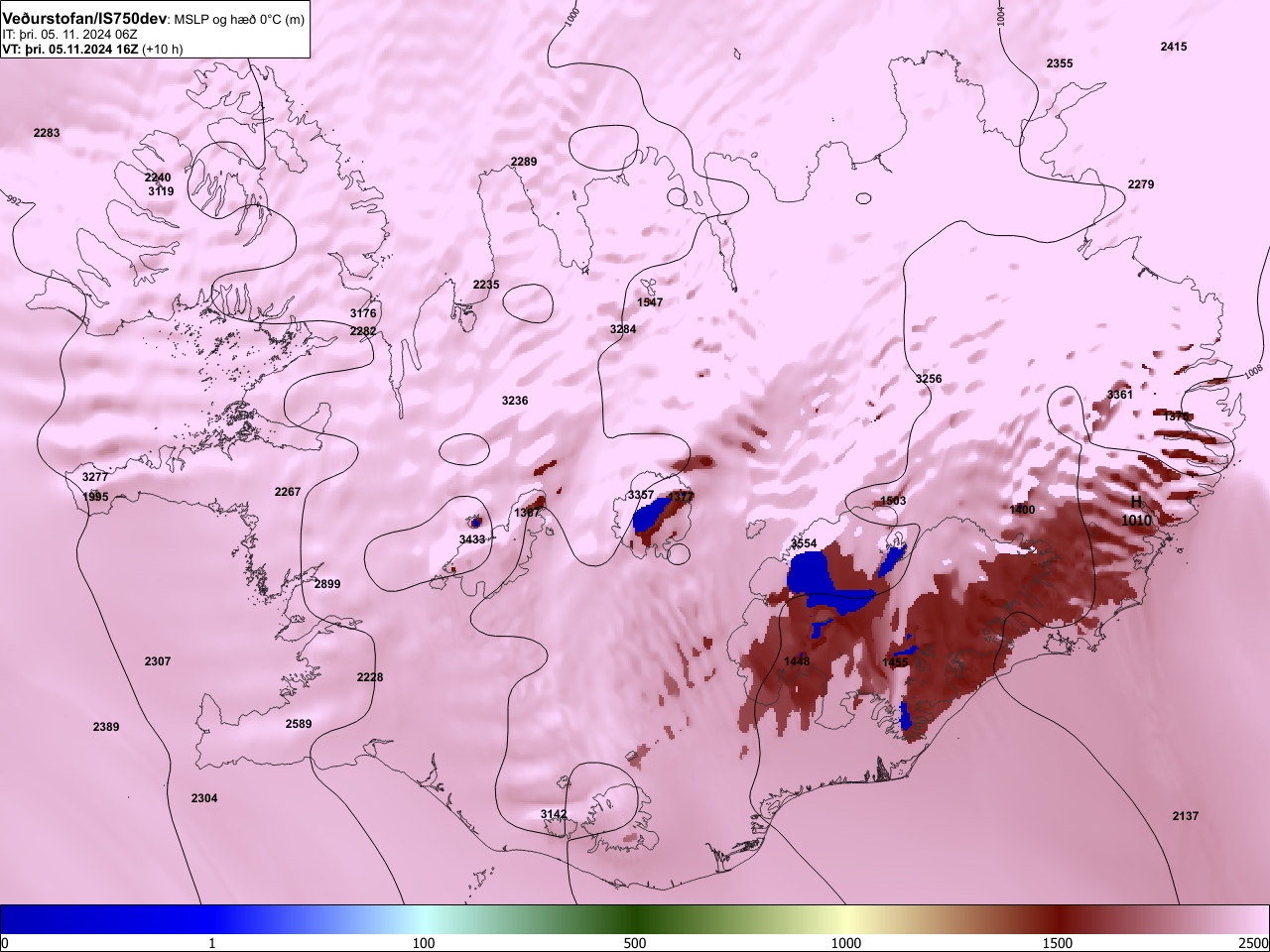Click the height label 3357
Viewport: 1270px width, 952px height.
[x=641, y=495]
